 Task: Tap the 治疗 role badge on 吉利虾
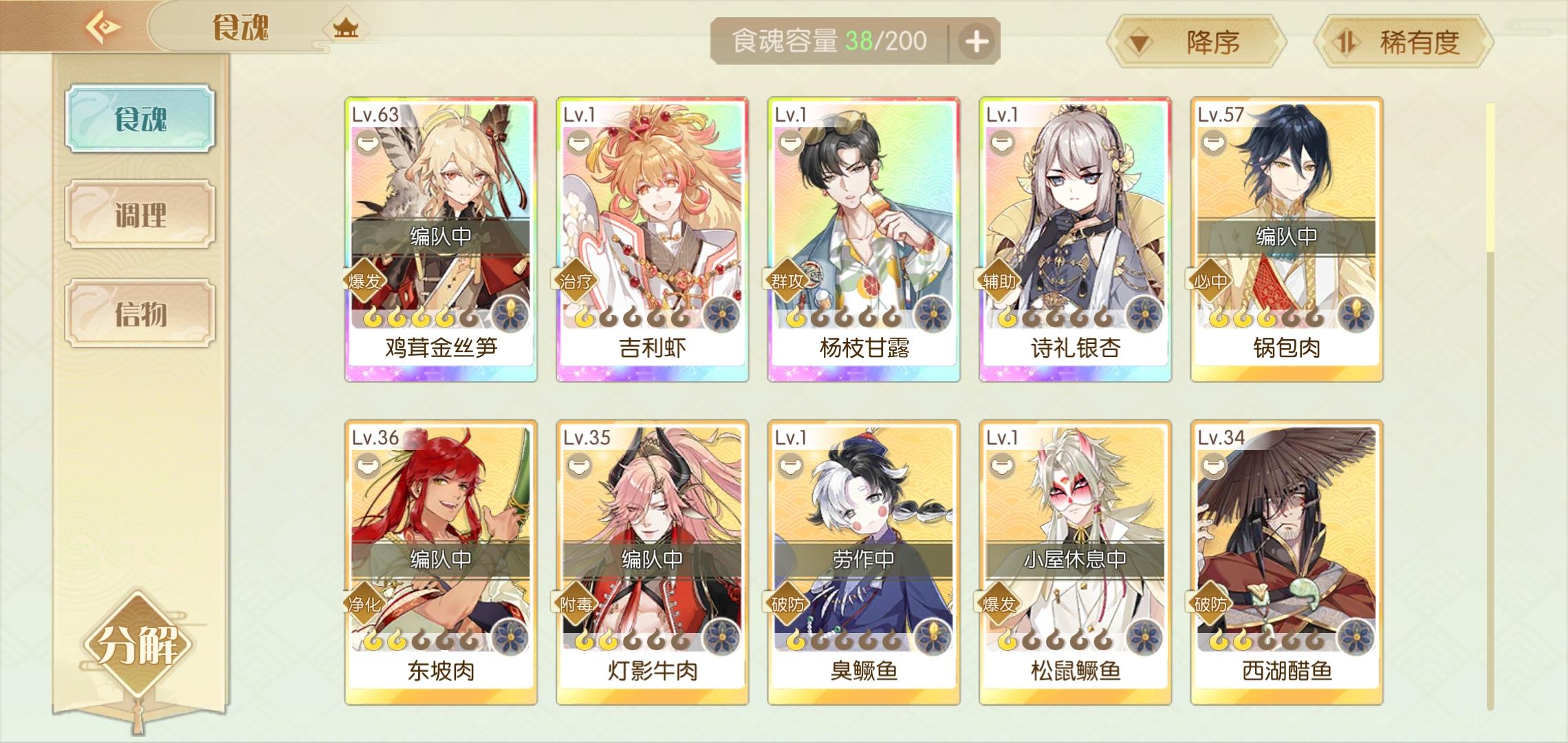coord(575,281)
